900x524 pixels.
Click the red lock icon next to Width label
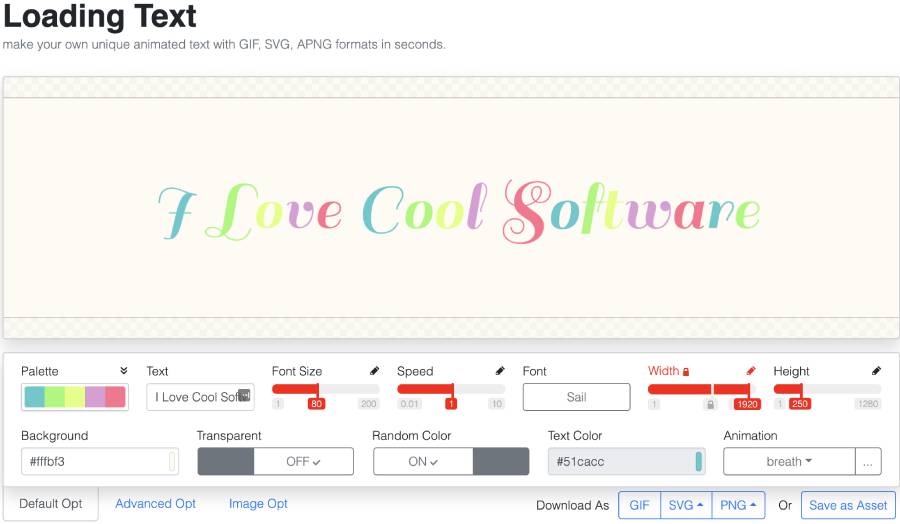686,372
